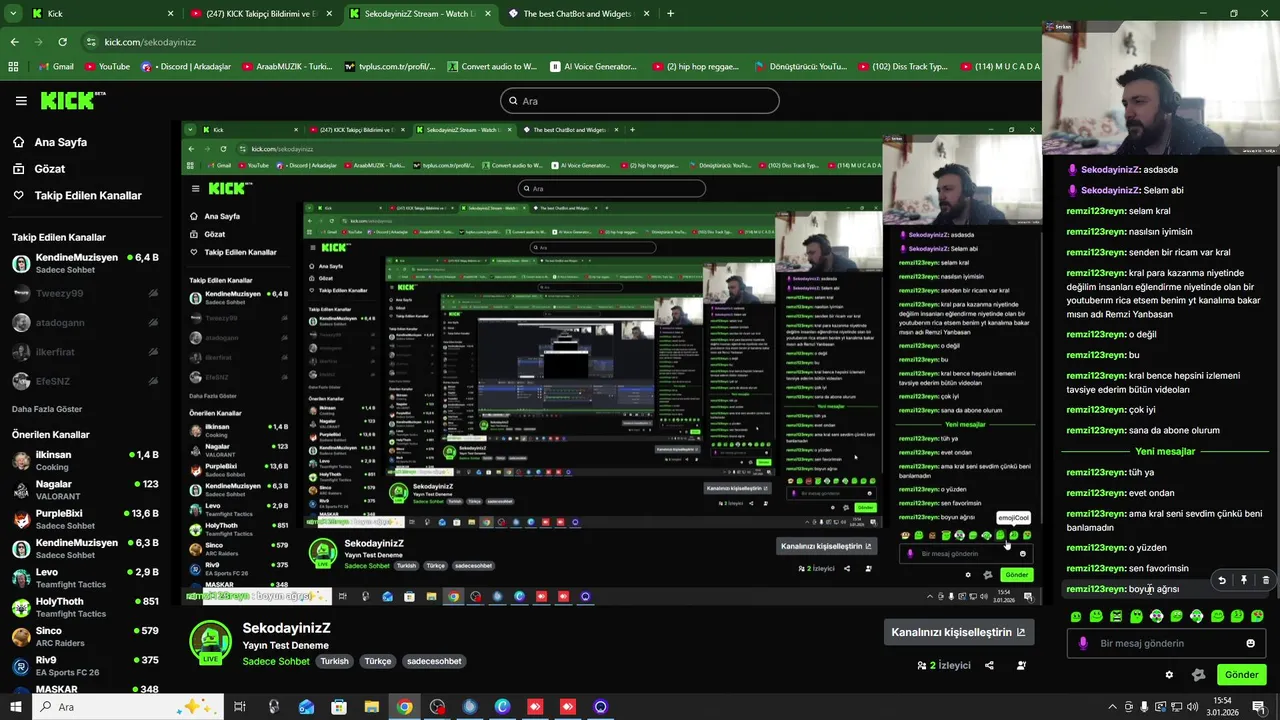
Task: Switch to the first Kick tab
Action: coord(102,14)
